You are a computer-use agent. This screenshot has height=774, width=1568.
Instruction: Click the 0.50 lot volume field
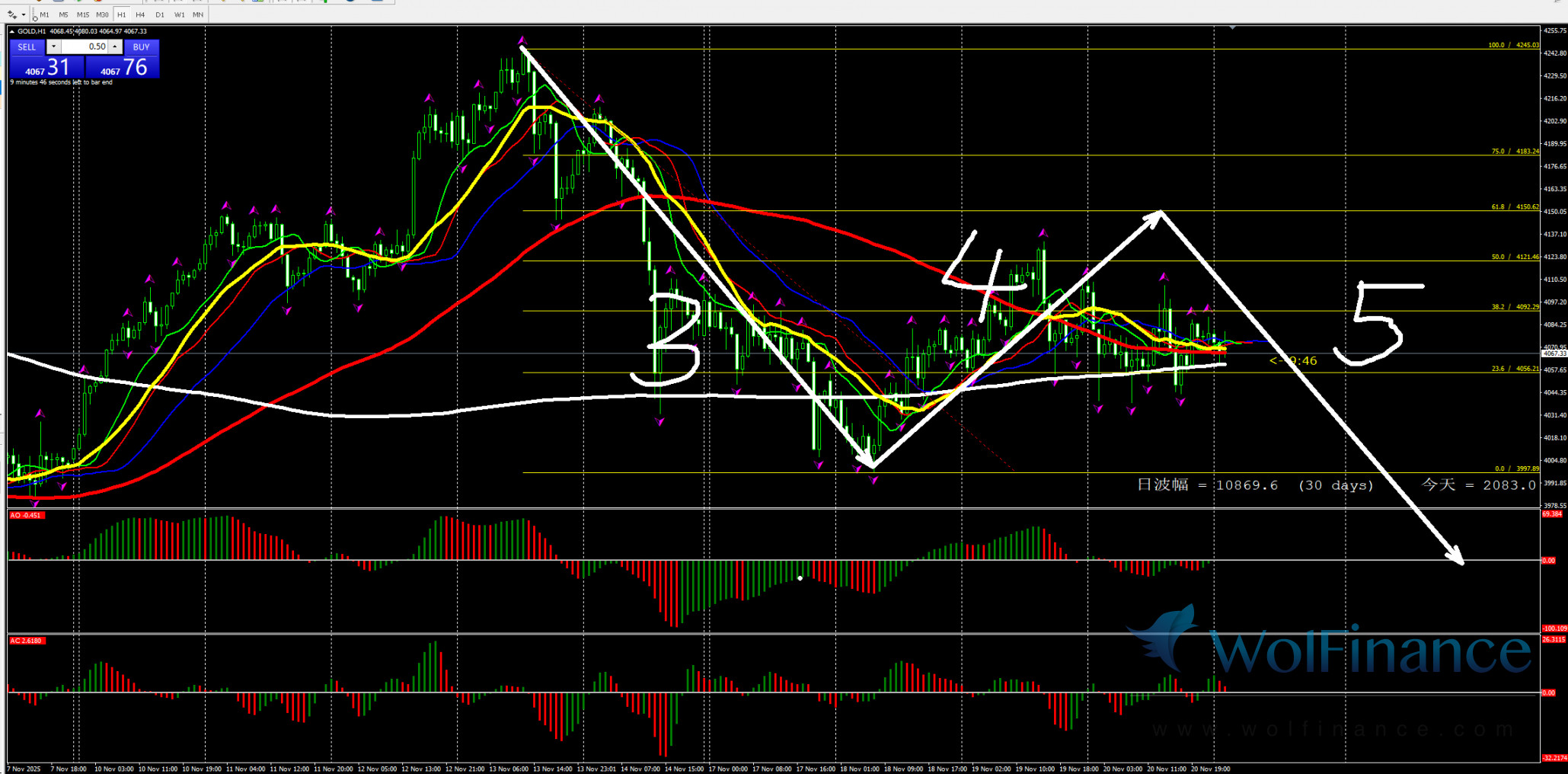coord(84,46)
